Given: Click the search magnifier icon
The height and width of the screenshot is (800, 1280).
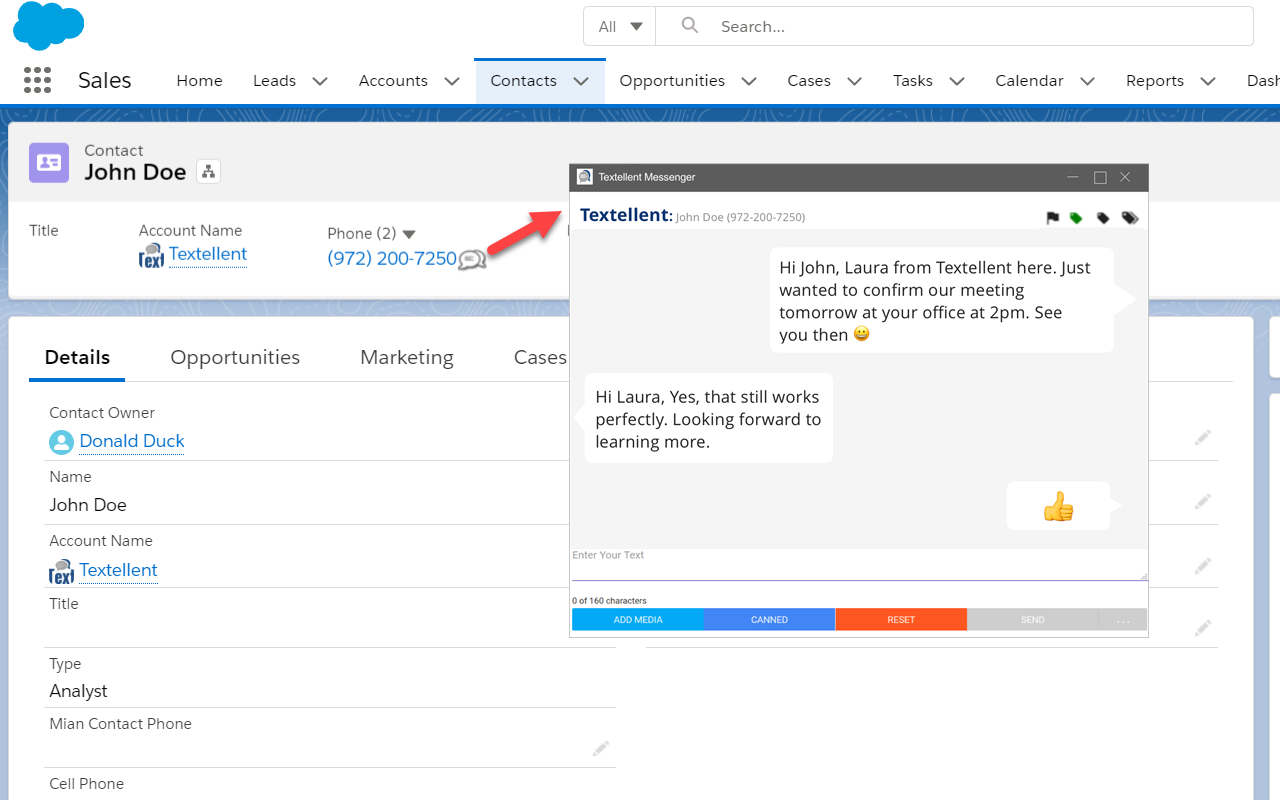Looking at the screenshot, I should [689, 26].
